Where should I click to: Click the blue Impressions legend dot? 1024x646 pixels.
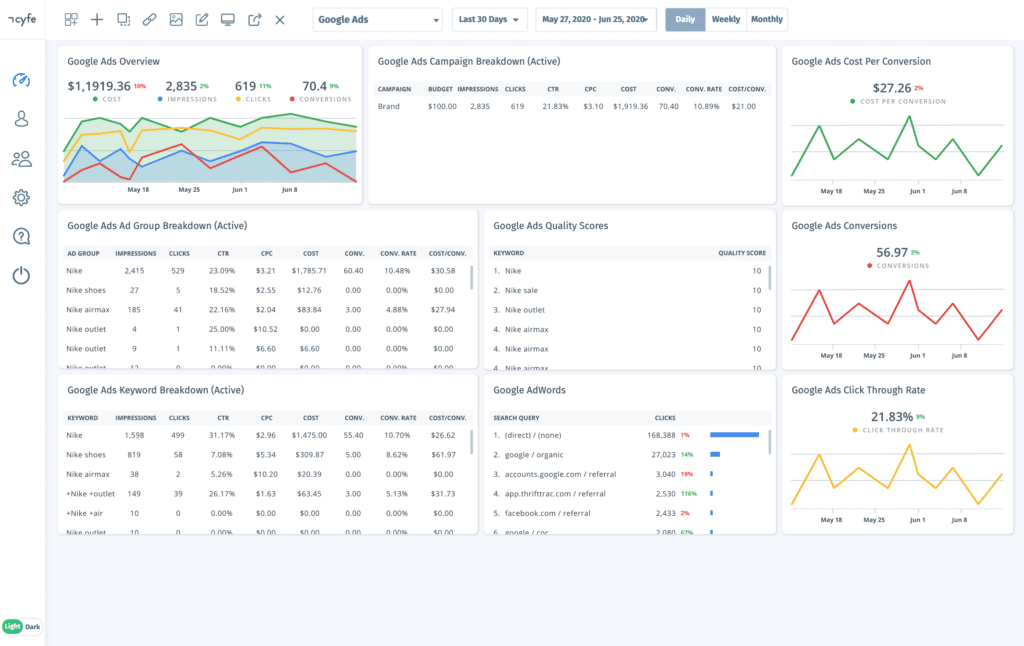pos(160,99)
